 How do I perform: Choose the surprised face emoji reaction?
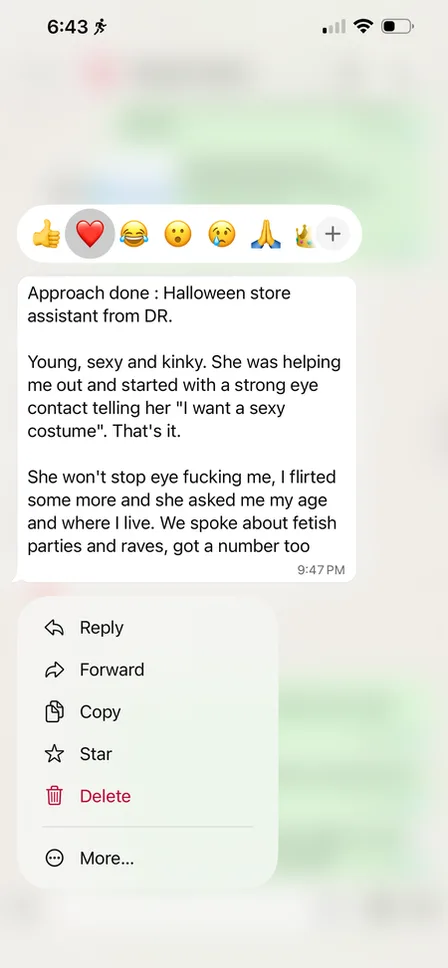[178, 235]
